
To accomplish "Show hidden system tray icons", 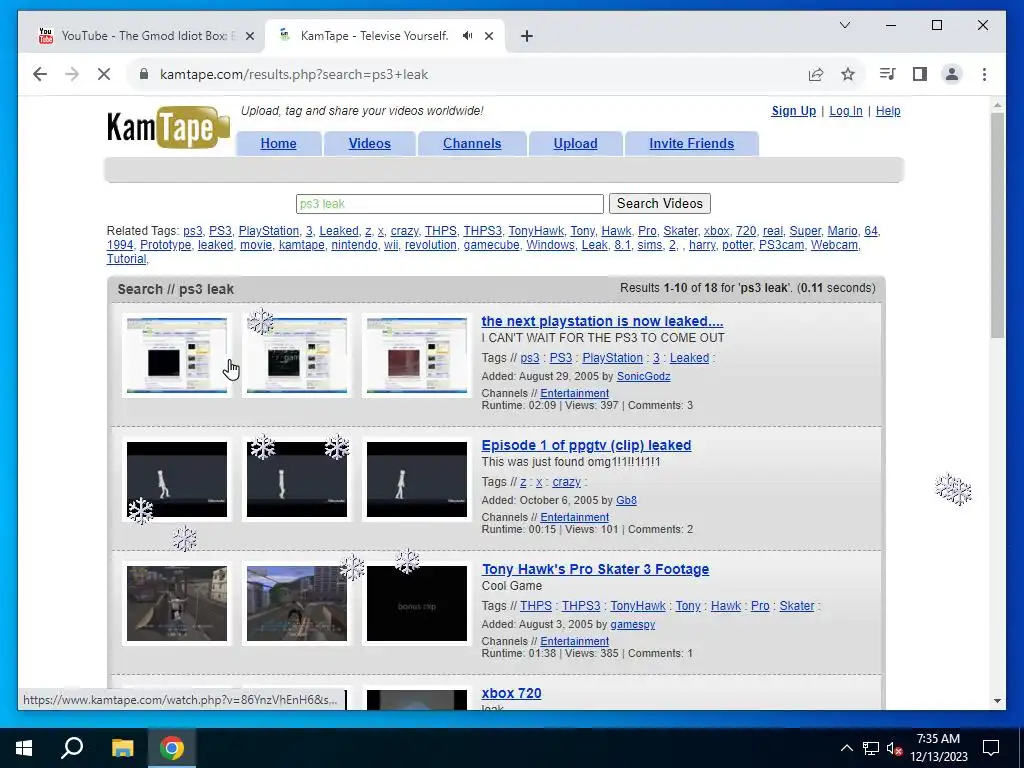I will tap(846, 748).
